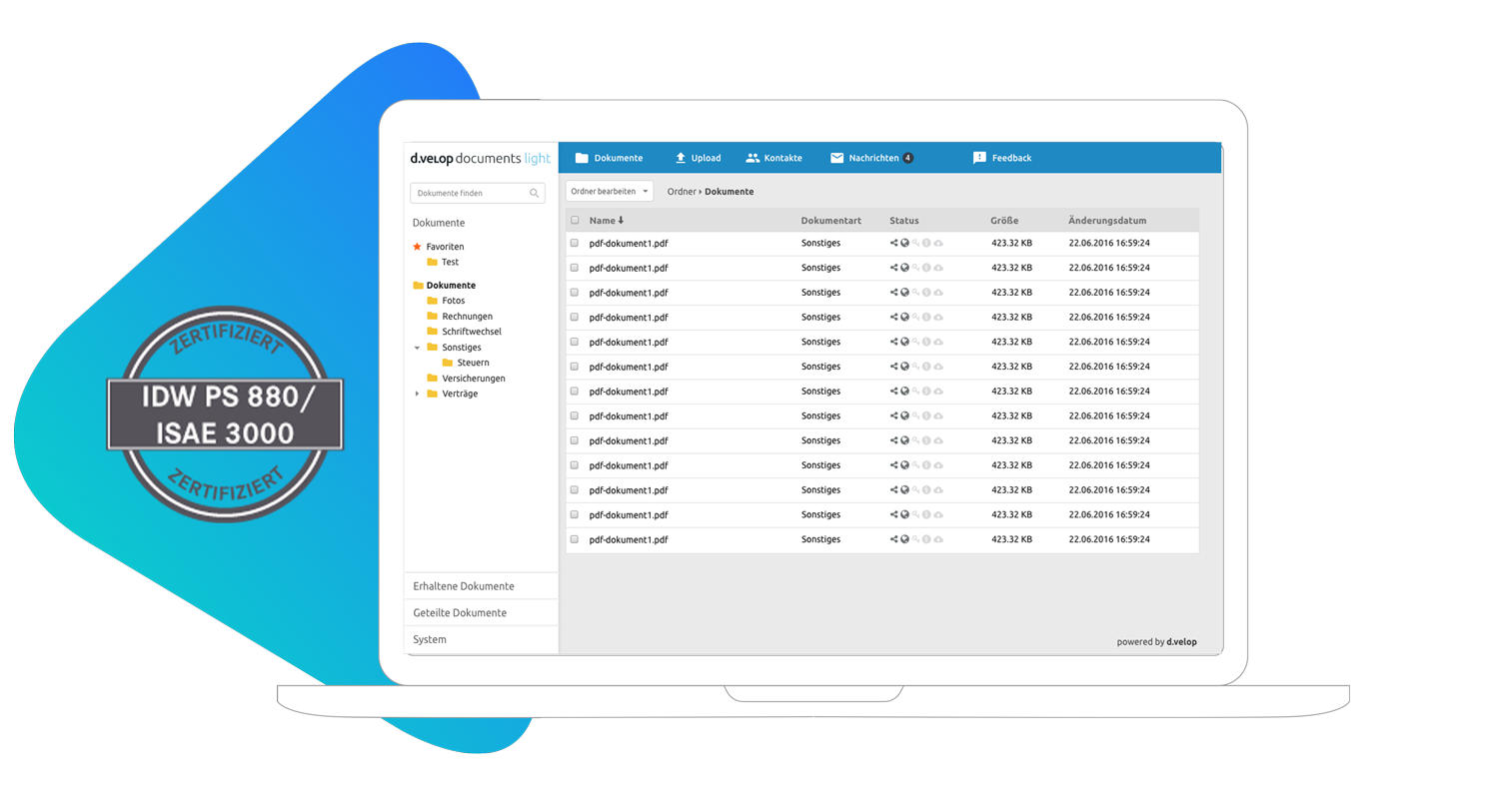Sort by the Größe column header
The image size is (1499, 812).
click(1004, 221)
